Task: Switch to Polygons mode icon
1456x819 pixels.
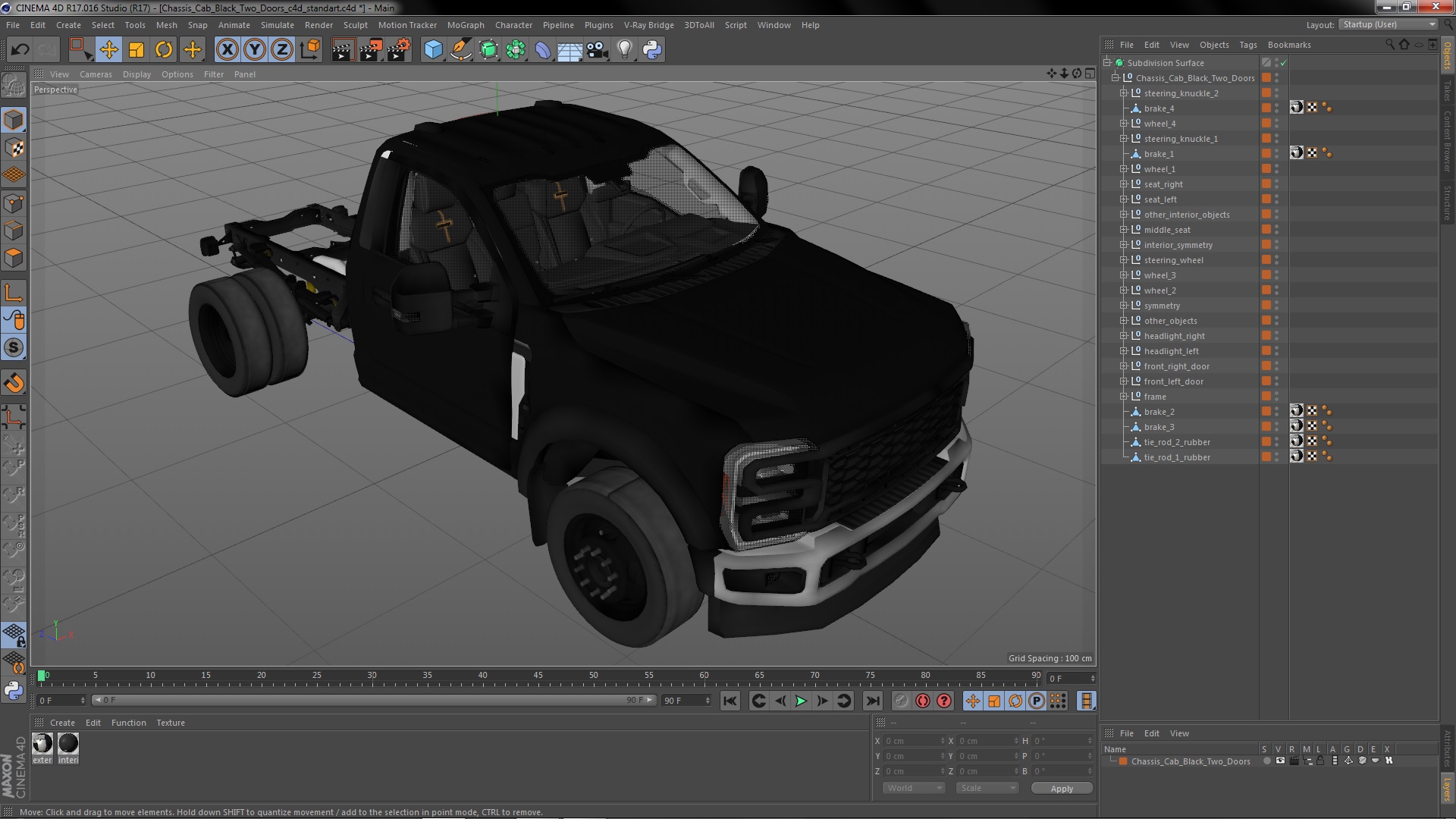Action: (x=14, y=259)
